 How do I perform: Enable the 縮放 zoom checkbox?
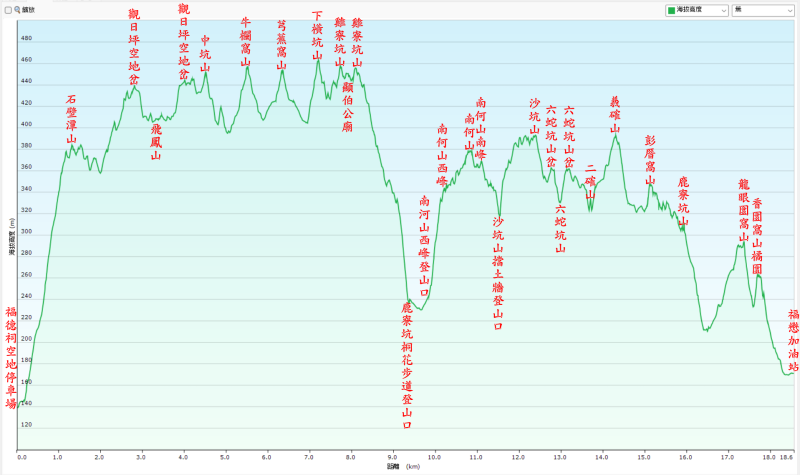pyautogui.click(x=8, y=9)
